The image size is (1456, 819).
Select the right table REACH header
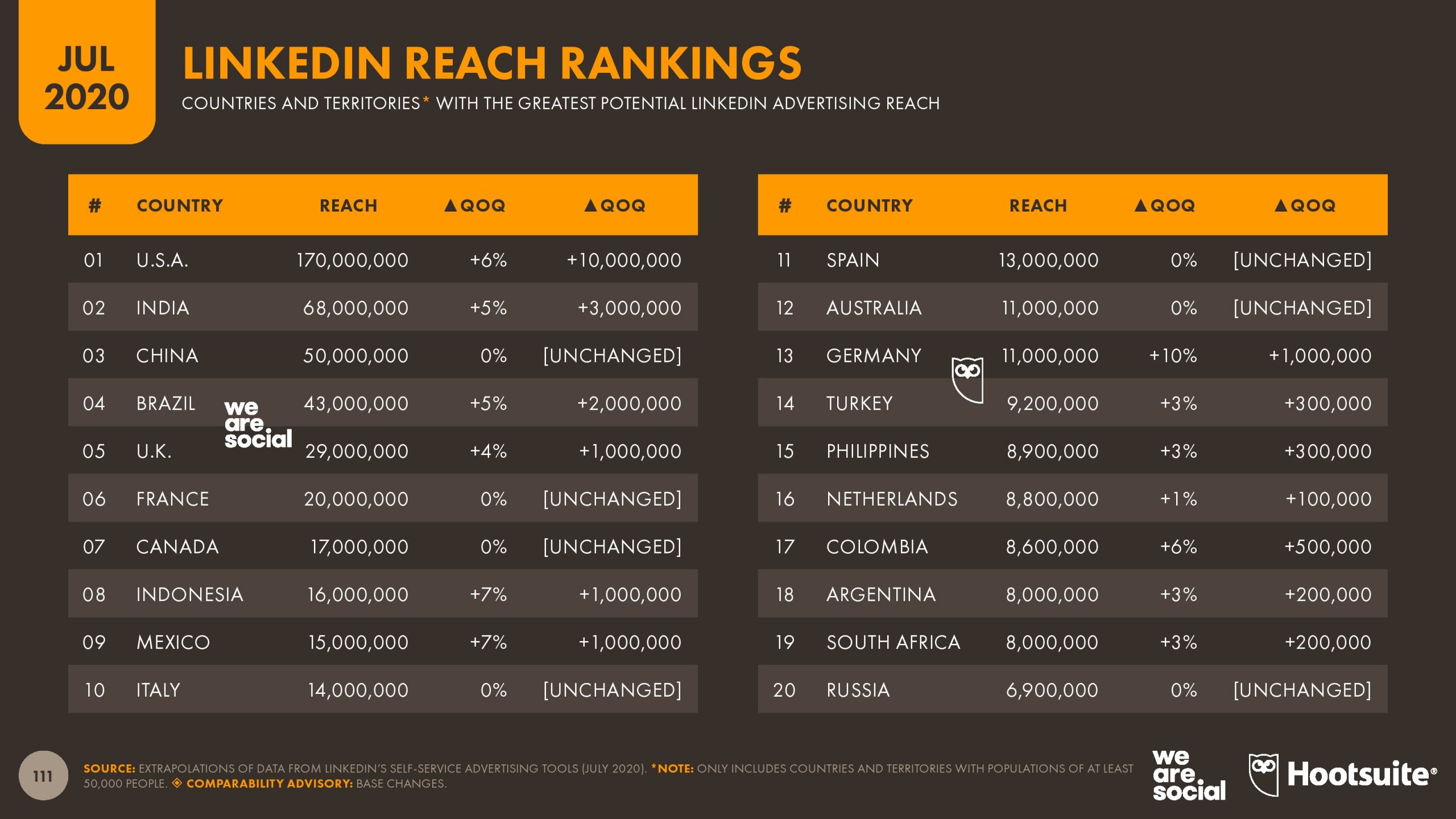(x=1038, y=205)
